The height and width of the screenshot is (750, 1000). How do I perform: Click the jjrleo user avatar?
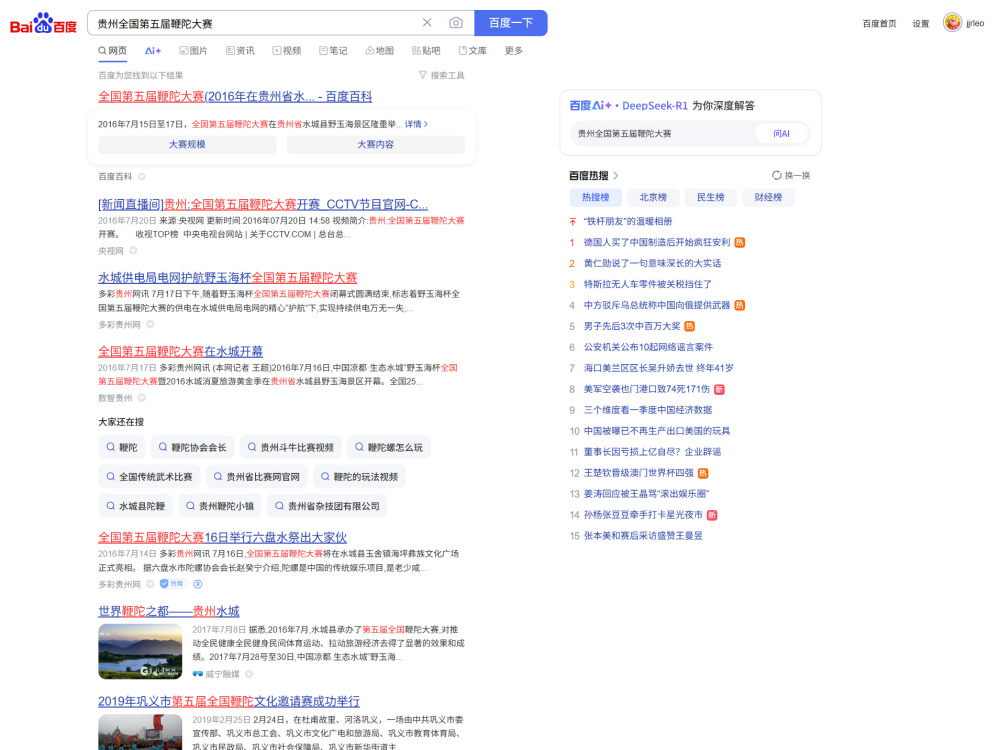coord(952,23)
